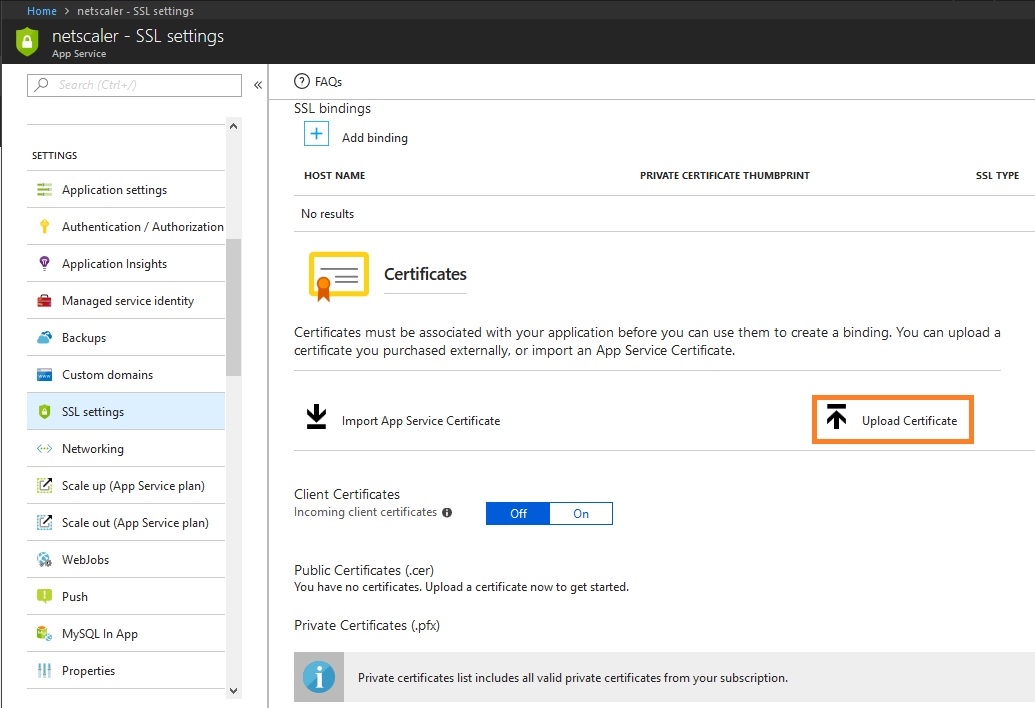
Task: Click the Managed service identity toolbox icon
Action: [x=44, y=301]
